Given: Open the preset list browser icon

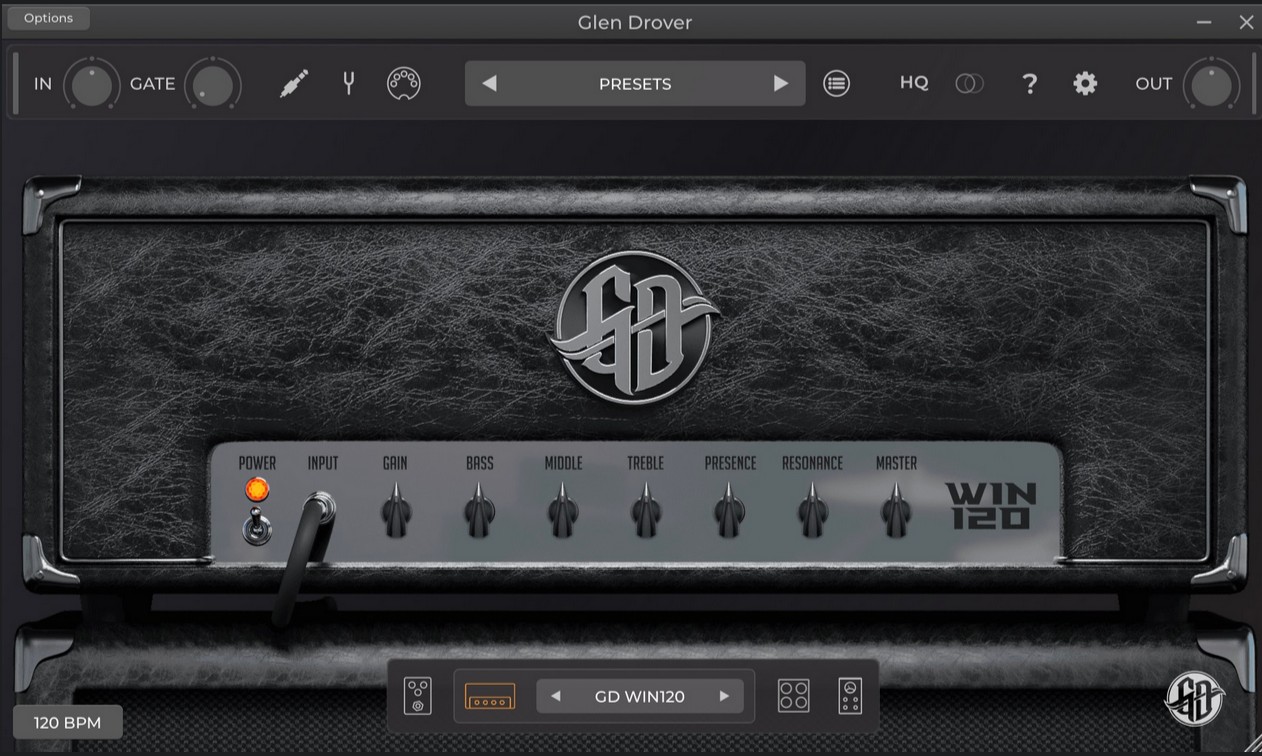Looking at the screenshot, I should [x=836, y=84].
